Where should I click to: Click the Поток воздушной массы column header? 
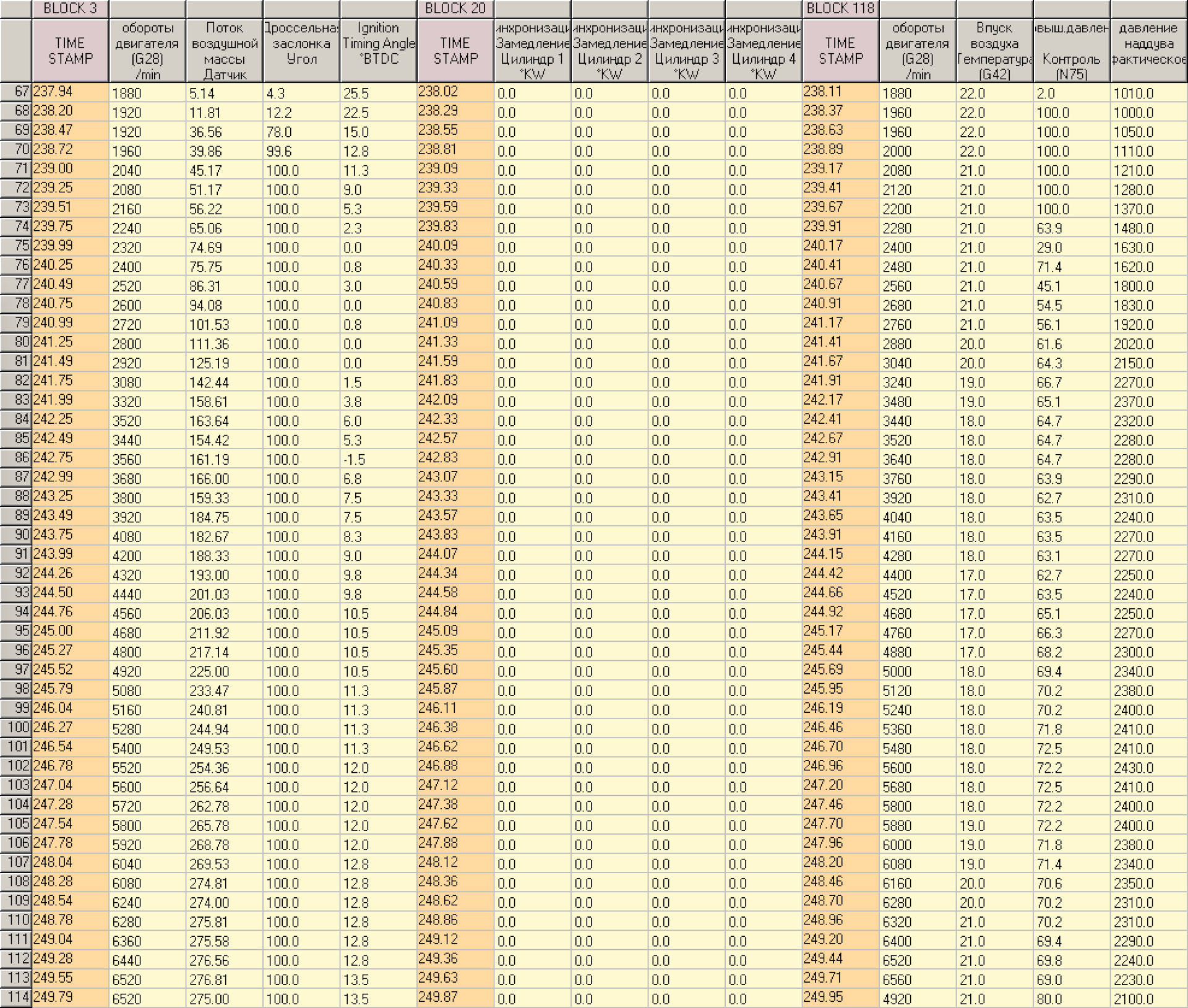(x=224, y=51)
